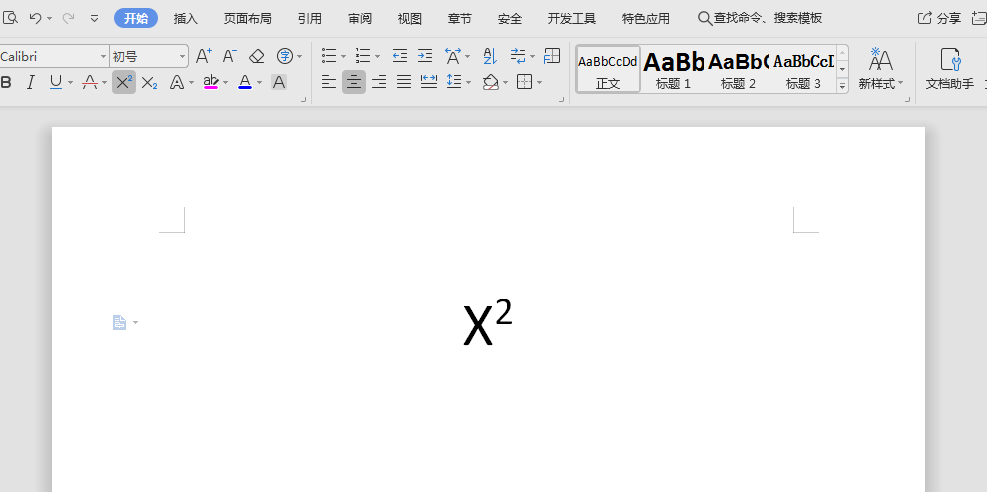Open the Calibri font name dropdown
Screen dimensions: 987x492
(x=54, y=56)
